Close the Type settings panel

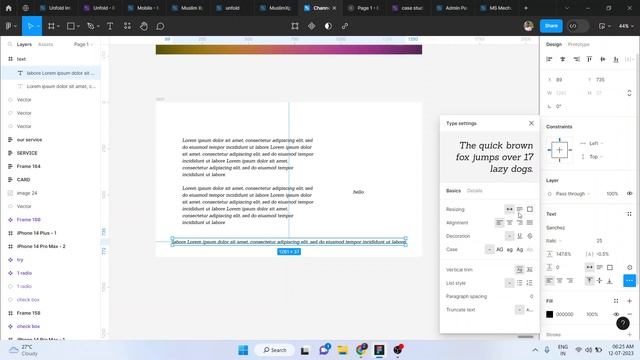pyautogui.click(x=531, y=123)
